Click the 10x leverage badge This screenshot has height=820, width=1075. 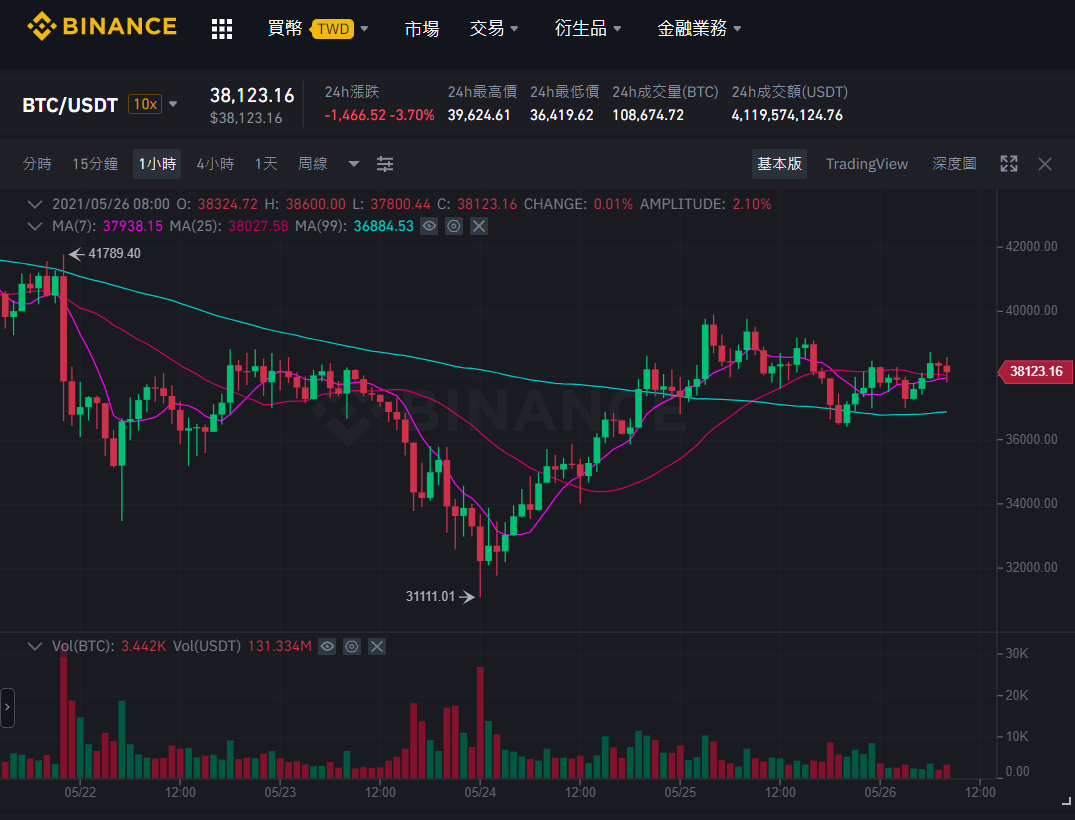tap(145, 104)
